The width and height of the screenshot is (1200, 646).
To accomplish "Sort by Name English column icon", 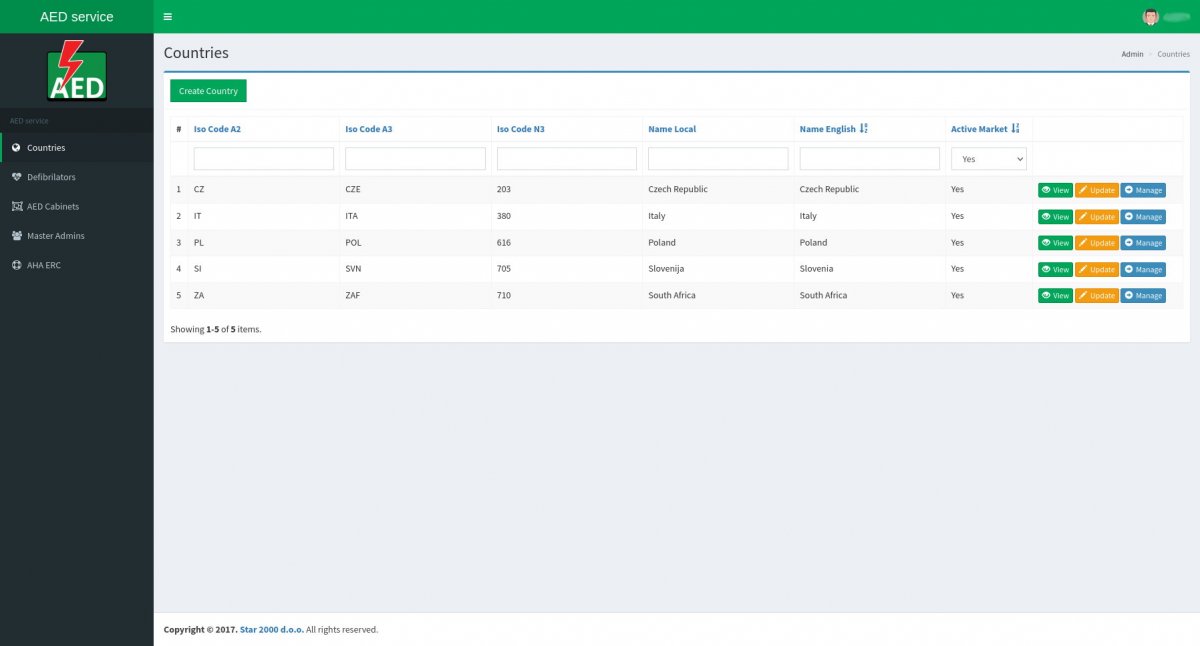I will (864, 129).
